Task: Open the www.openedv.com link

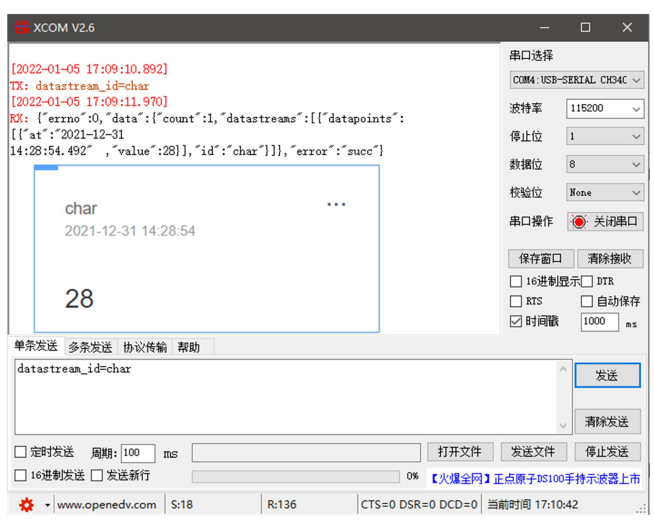Action: click(x=107, y=505)
